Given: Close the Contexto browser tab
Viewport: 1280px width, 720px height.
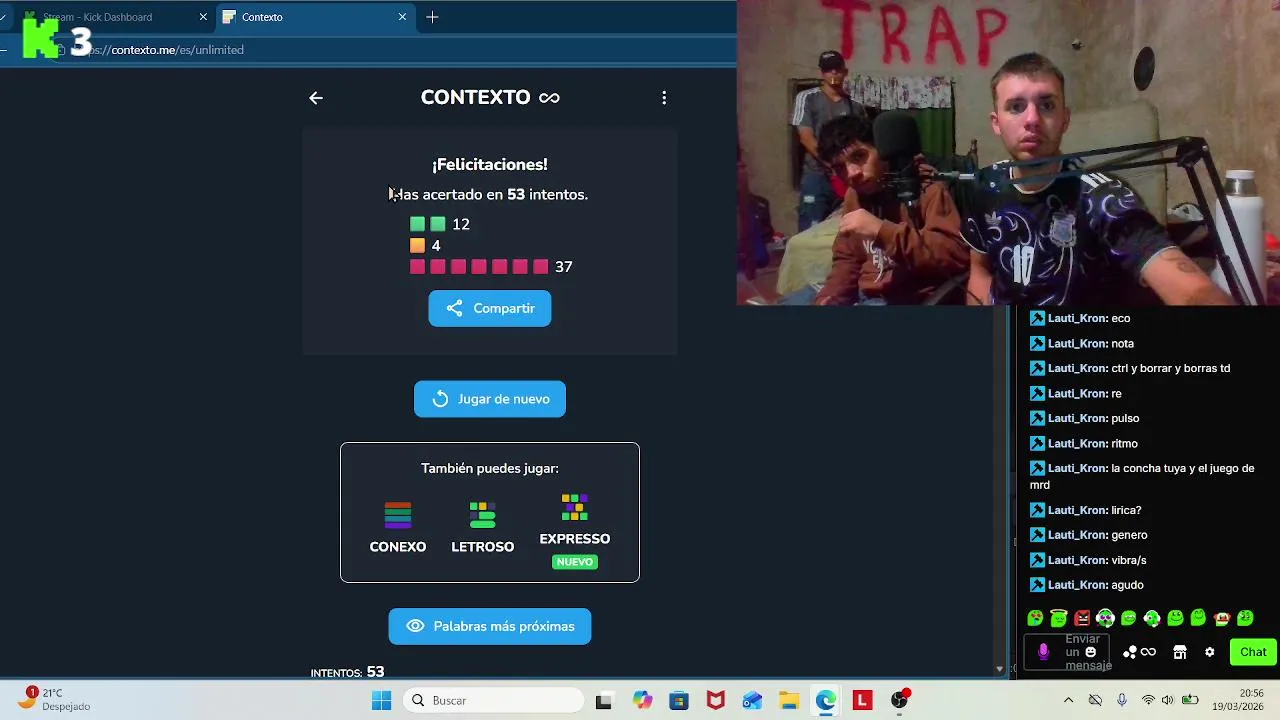Looking at the screenshot, I should click(x=403, y=17).
